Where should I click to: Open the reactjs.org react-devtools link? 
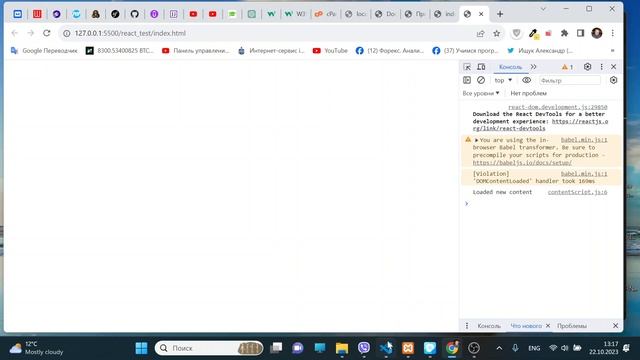(x=540, y=125)
